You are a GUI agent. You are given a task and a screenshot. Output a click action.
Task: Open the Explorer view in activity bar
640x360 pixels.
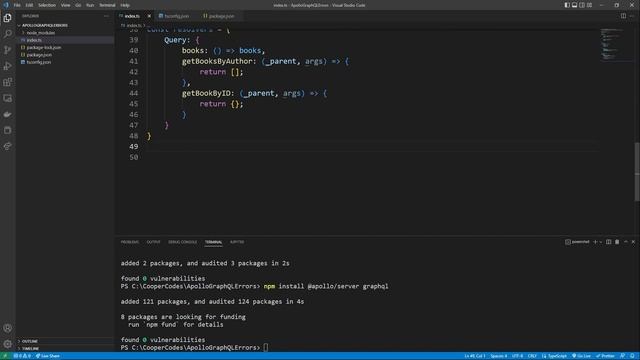(7, 18)
